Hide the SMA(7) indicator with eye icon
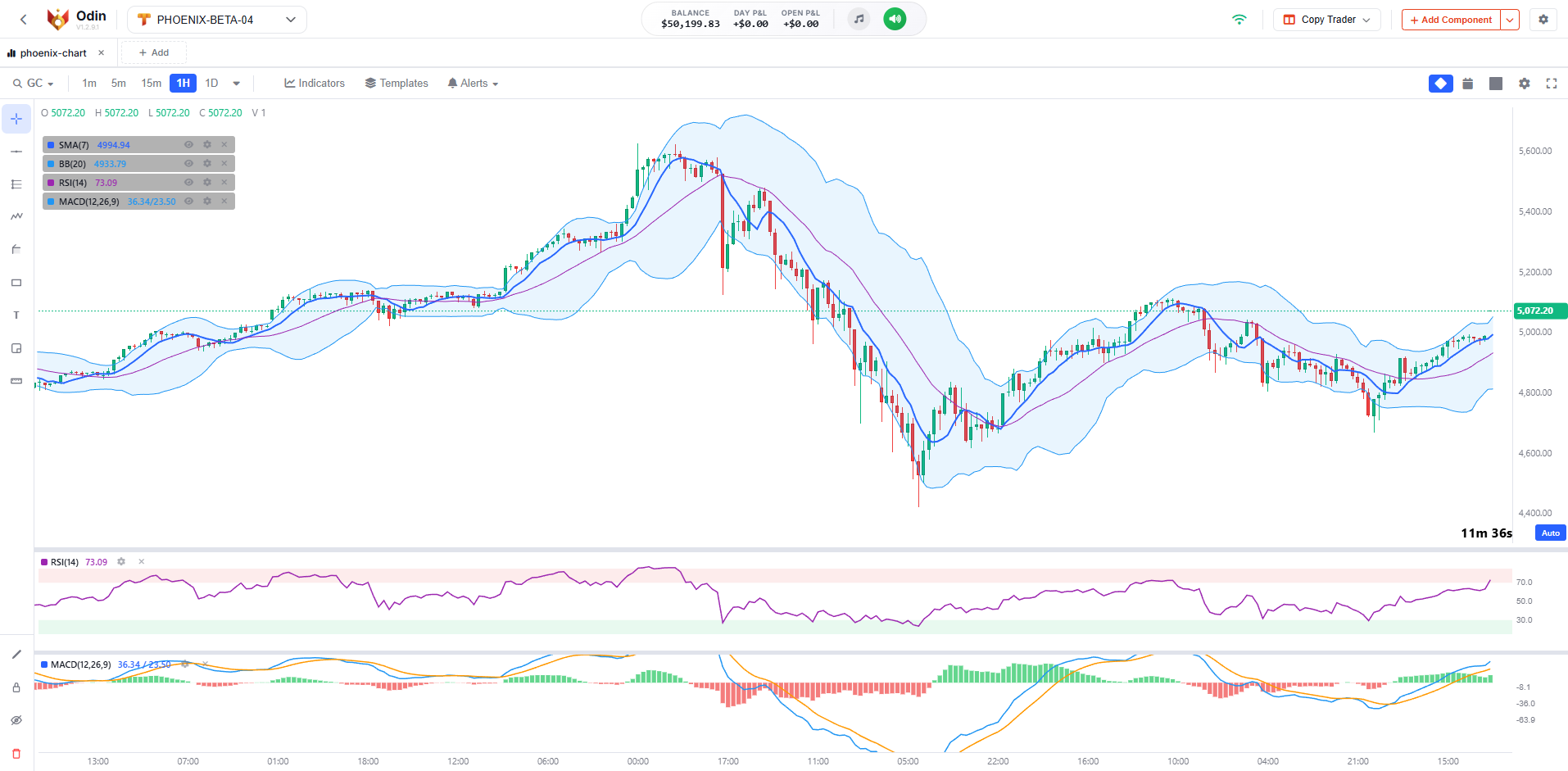 188,145
